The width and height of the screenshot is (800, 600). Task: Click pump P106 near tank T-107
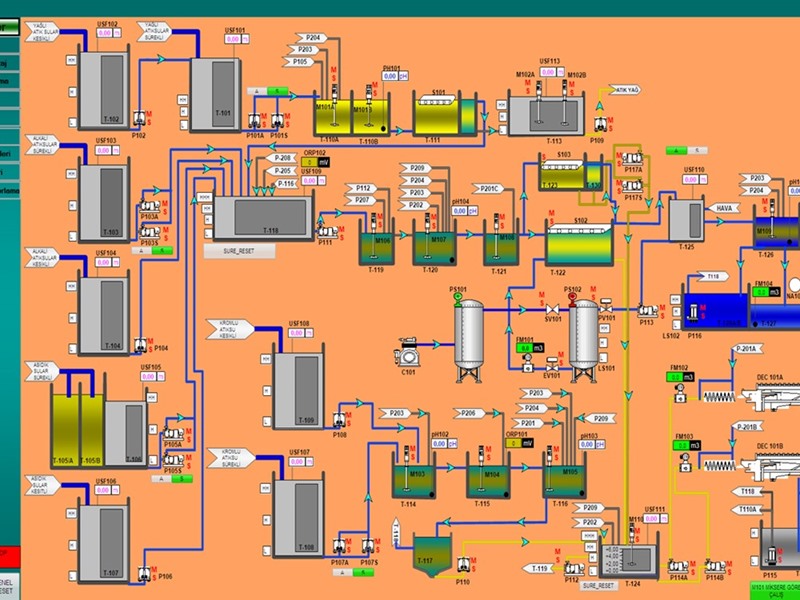[x=144, y=573]
